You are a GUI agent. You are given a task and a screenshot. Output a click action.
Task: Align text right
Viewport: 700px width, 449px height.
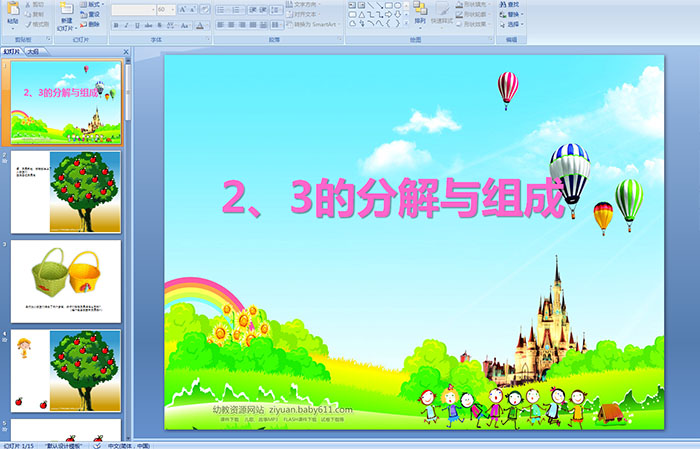point(242,25)
